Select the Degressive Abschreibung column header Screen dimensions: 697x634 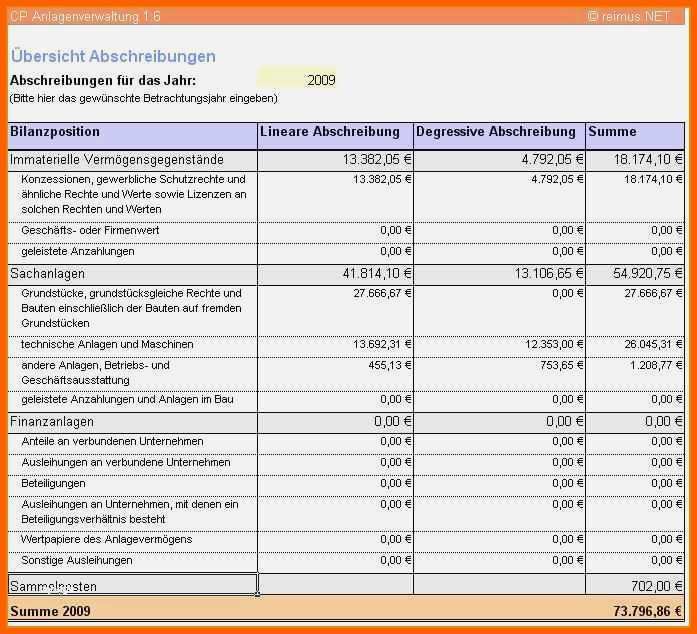click(499, 136)
